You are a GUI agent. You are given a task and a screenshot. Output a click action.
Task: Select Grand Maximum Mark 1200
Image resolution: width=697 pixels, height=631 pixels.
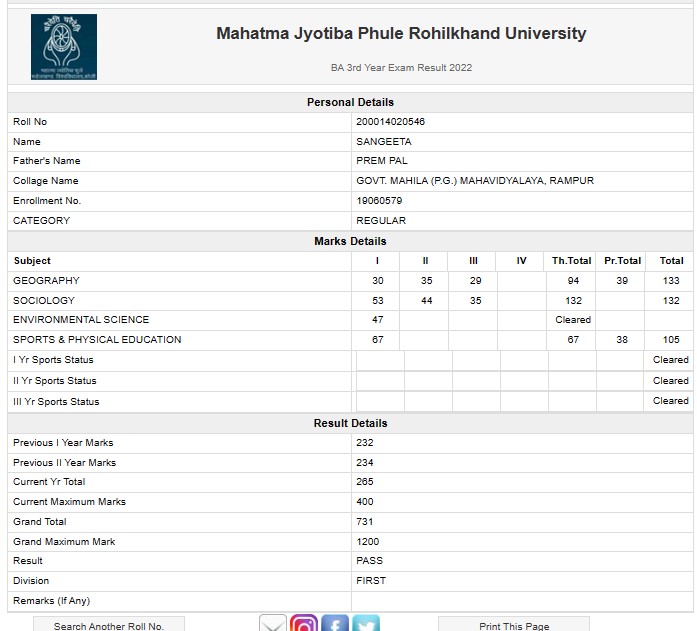click(368, 542)
